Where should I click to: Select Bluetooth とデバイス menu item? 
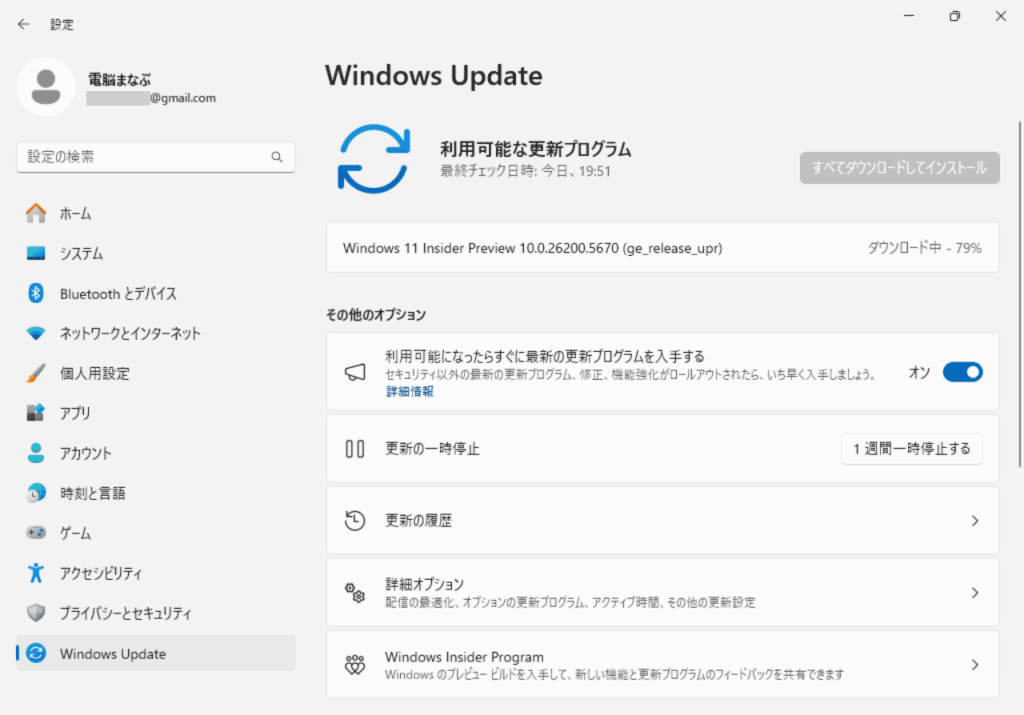pos(156,293)
